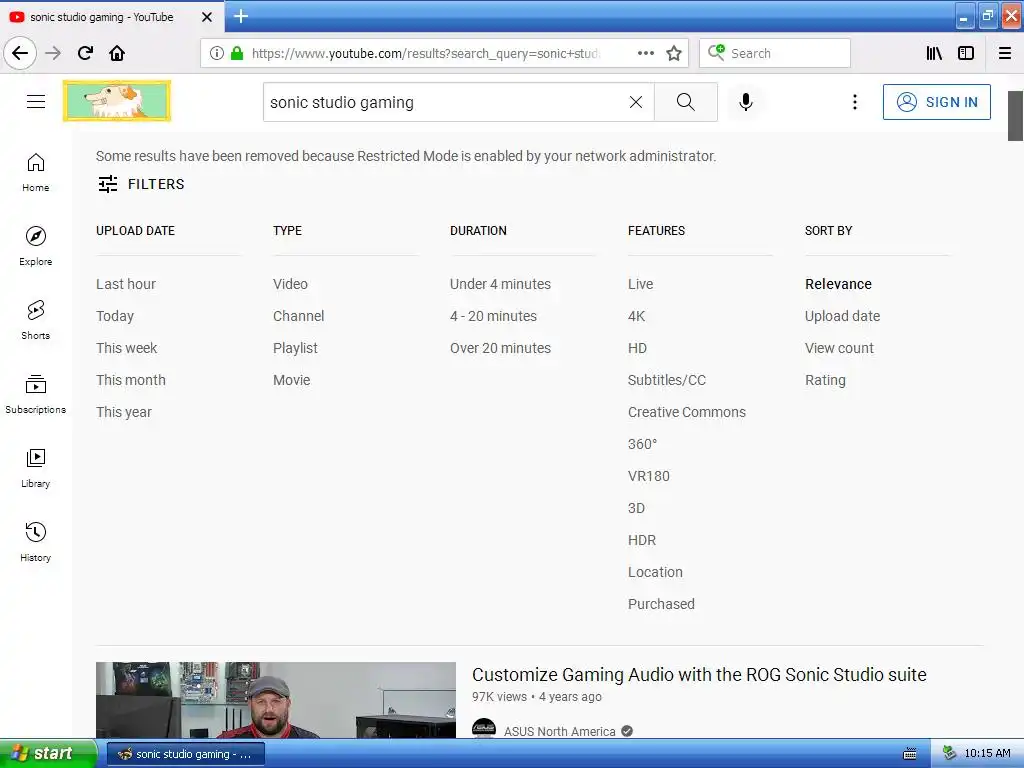Select the Playlist type filter
The width and height of the screenshot is (1024, 768).
295,348
